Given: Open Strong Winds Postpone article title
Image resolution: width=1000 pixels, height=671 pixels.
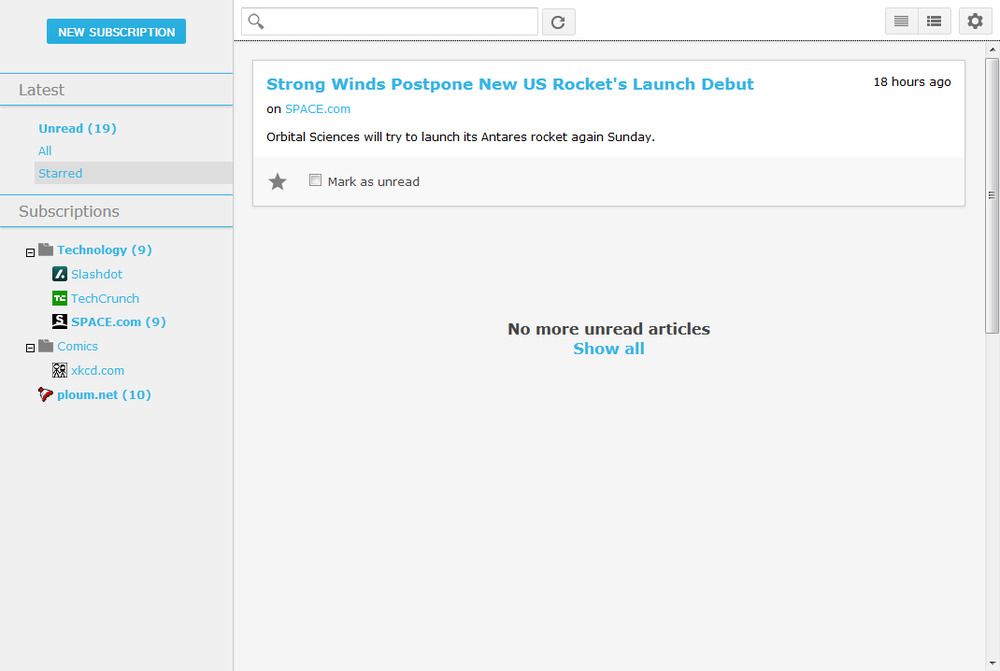Looking at the screenshot, I should (510, 84).
